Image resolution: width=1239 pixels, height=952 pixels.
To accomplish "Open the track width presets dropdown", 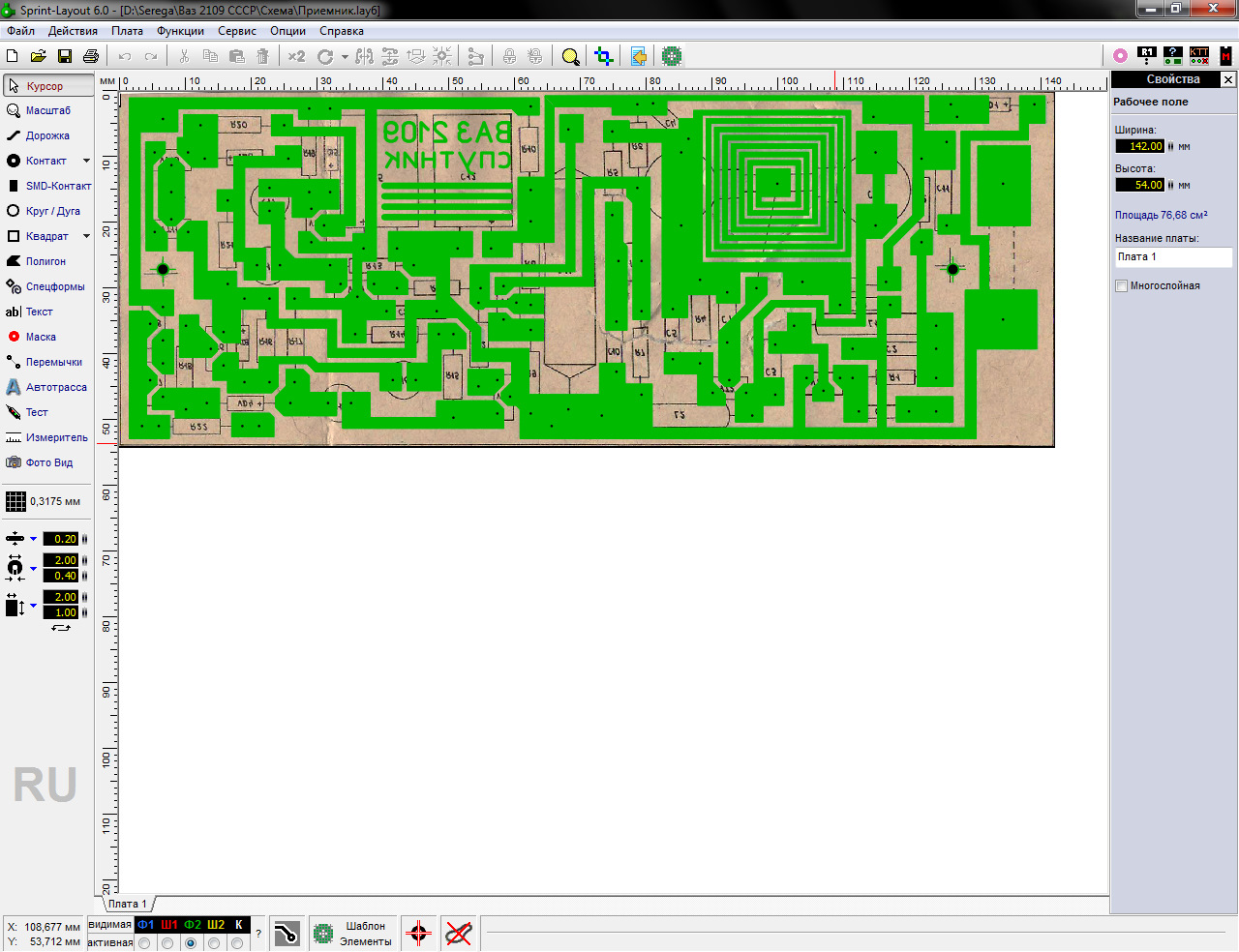I will click(33, 539).
